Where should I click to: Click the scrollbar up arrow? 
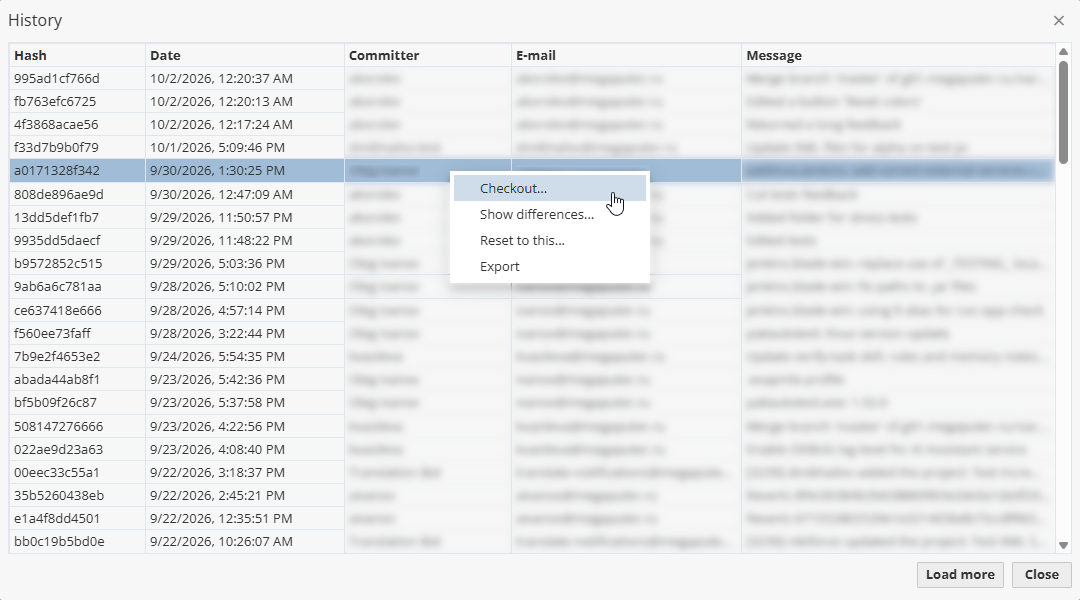pyautogui.click(x=1063, y=52)
